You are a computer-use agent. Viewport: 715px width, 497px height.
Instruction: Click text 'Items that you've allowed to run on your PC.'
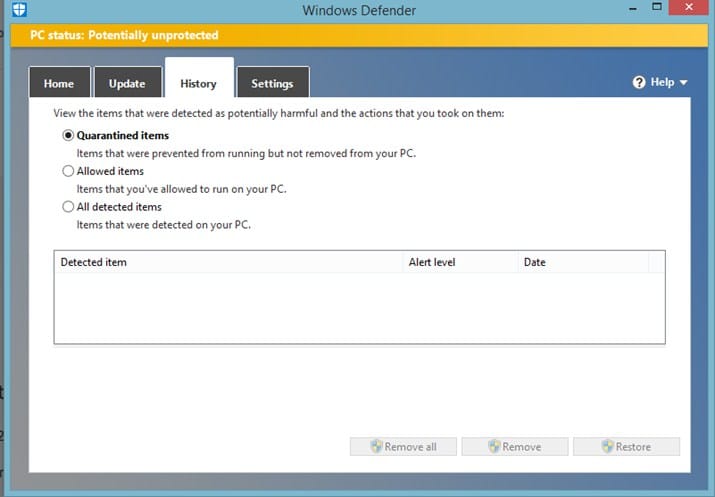(181, 189)
